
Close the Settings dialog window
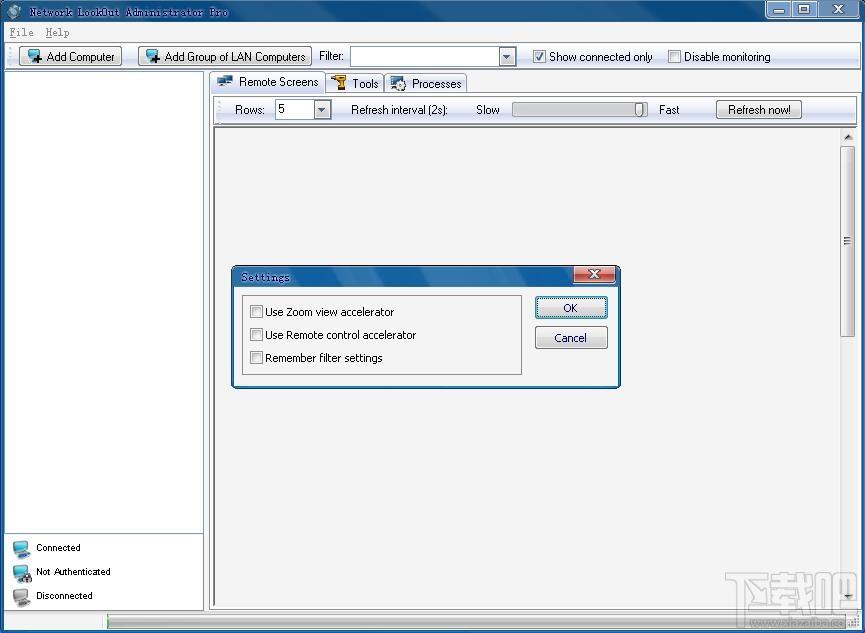594,274
